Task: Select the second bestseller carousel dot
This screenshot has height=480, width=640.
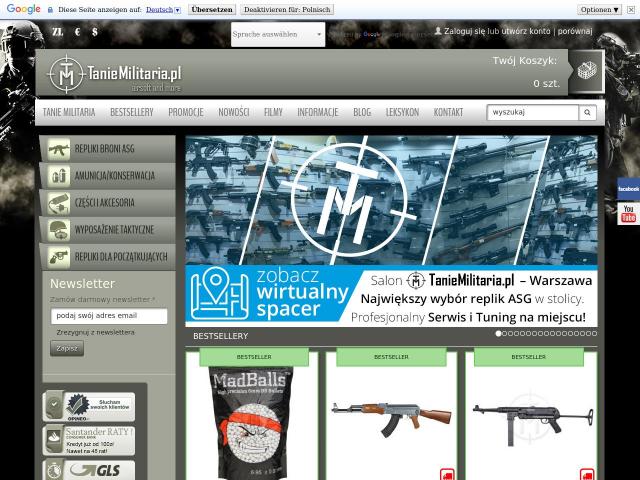Action: tap(504, 333)
